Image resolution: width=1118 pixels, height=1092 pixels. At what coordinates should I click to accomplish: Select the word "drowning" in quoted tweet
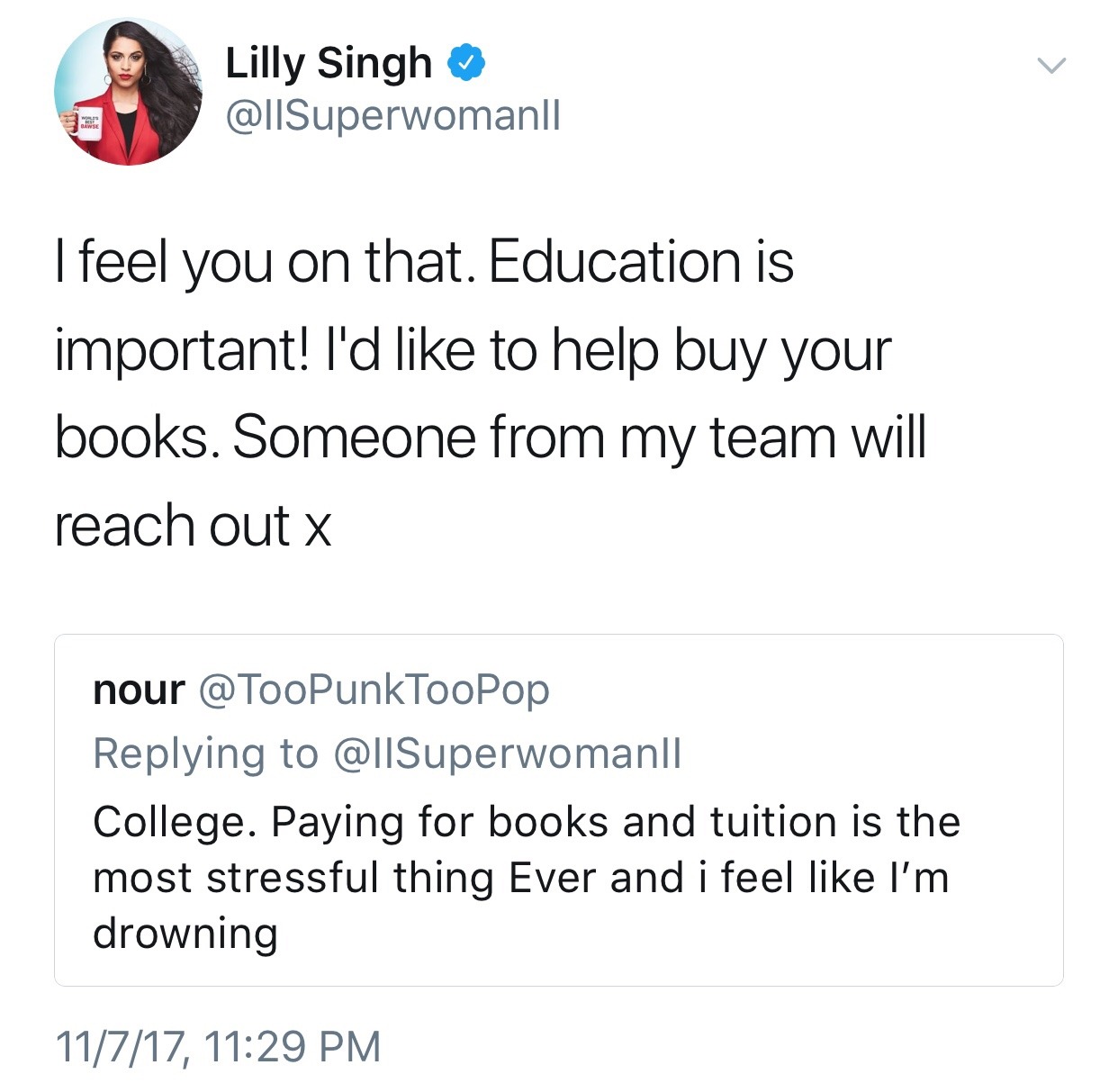click(185, 934)
